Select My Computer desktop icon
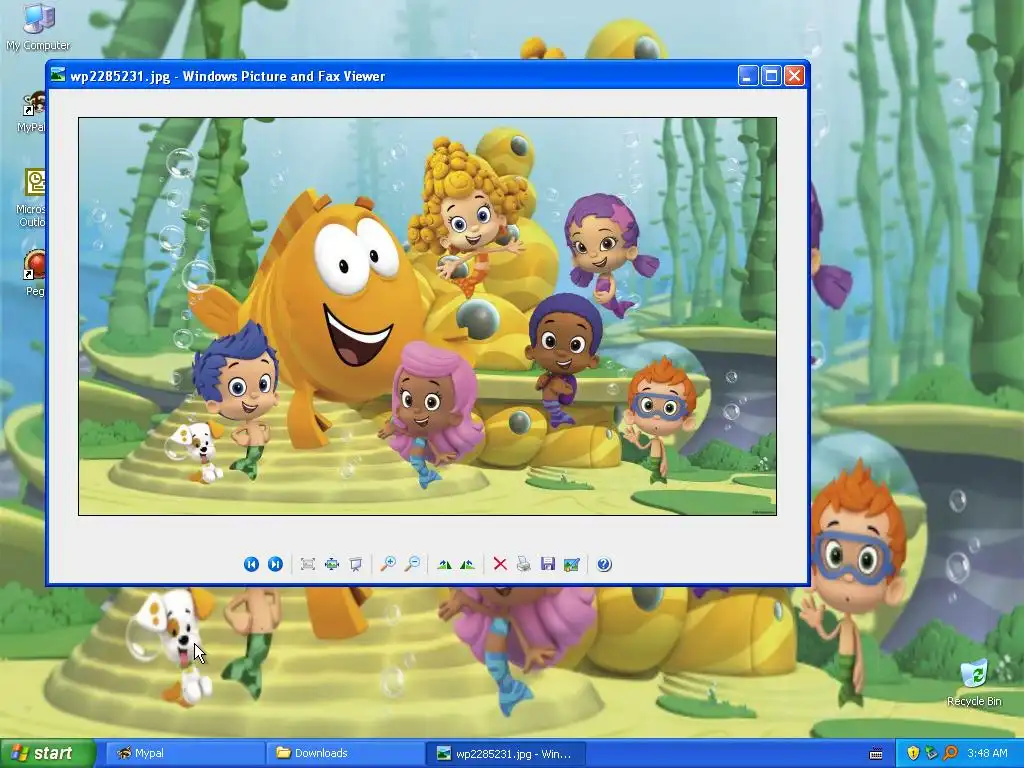The height and width of the screenshot is (768, 1024). point(38,27)
